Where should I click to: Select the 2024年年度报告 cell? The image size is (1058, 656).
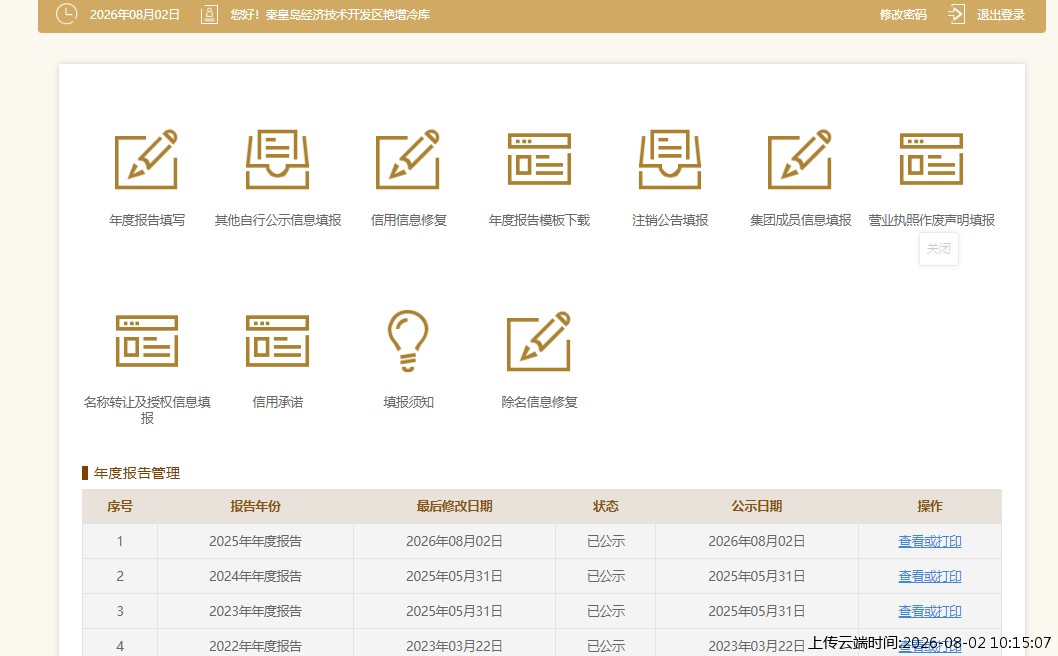coord(255,576)
